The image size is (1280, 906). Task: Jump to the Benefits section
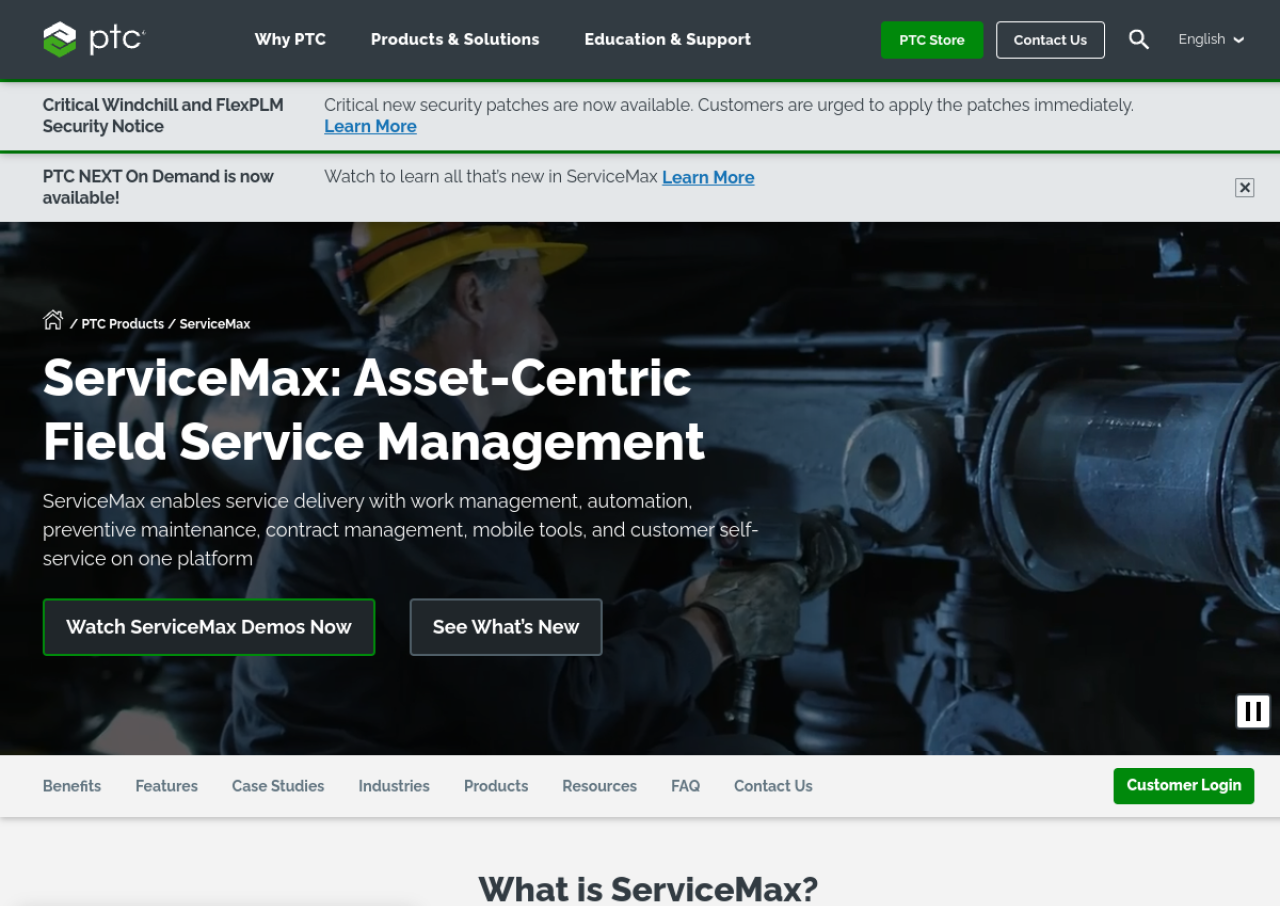tap(72, 786)
